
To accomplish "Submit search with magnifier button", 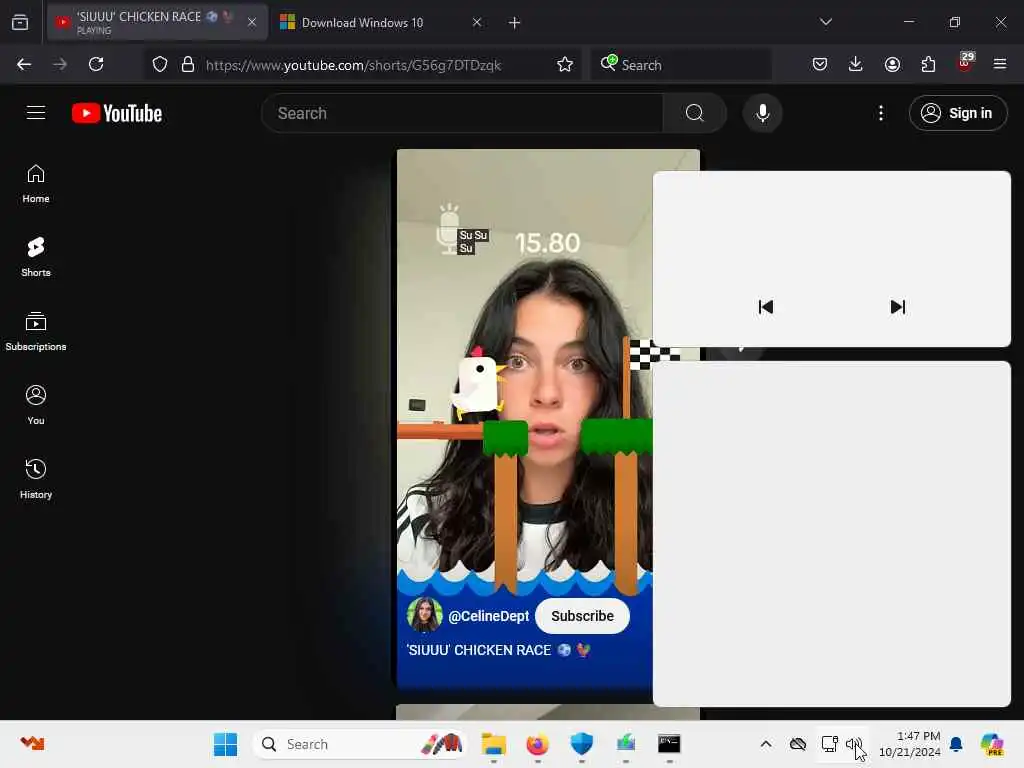I will (x=695, y=114).
